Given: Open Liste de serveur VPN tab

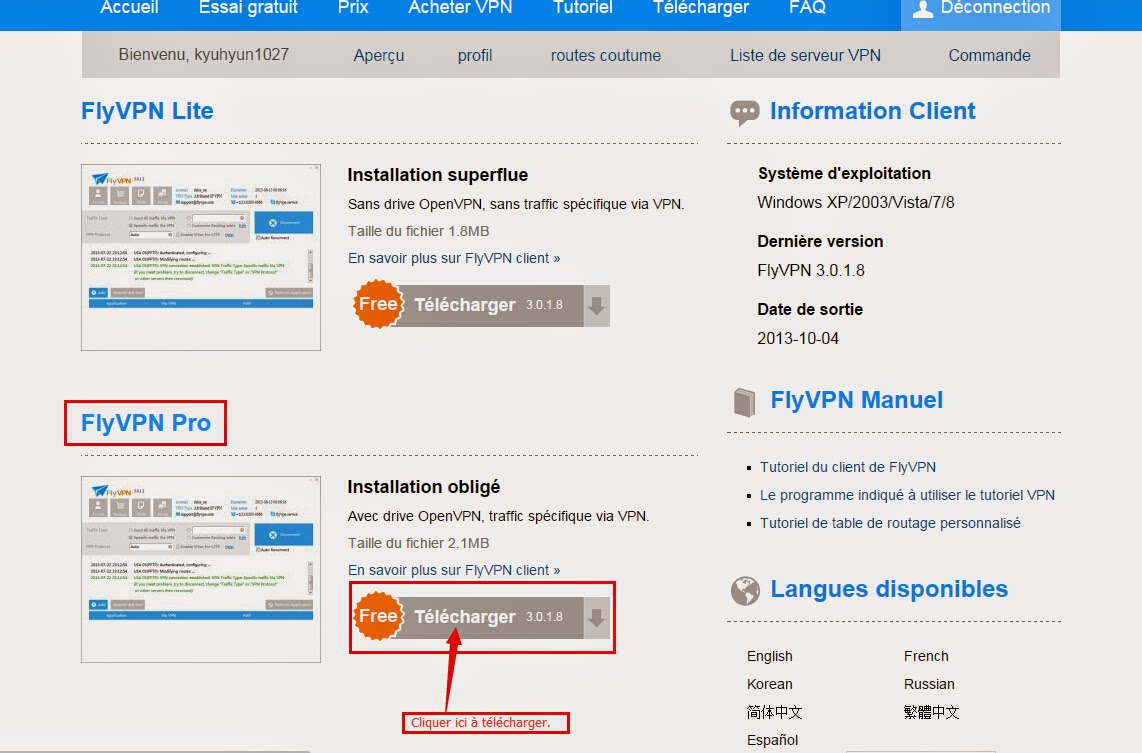Looking at the screenshot, I should pos(806,55).
